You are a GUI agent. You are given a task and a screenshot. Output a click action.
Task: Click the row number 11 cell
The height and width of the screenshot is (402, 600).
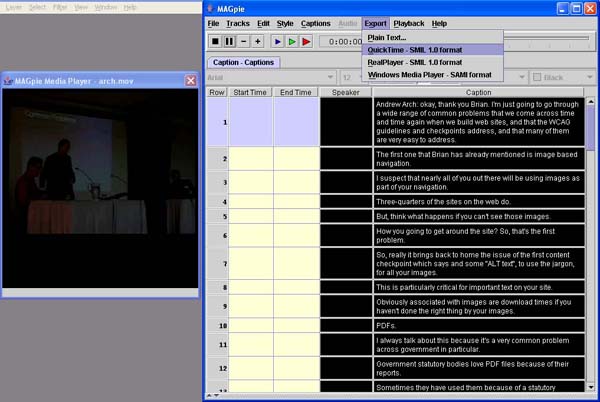click(217, 345)
